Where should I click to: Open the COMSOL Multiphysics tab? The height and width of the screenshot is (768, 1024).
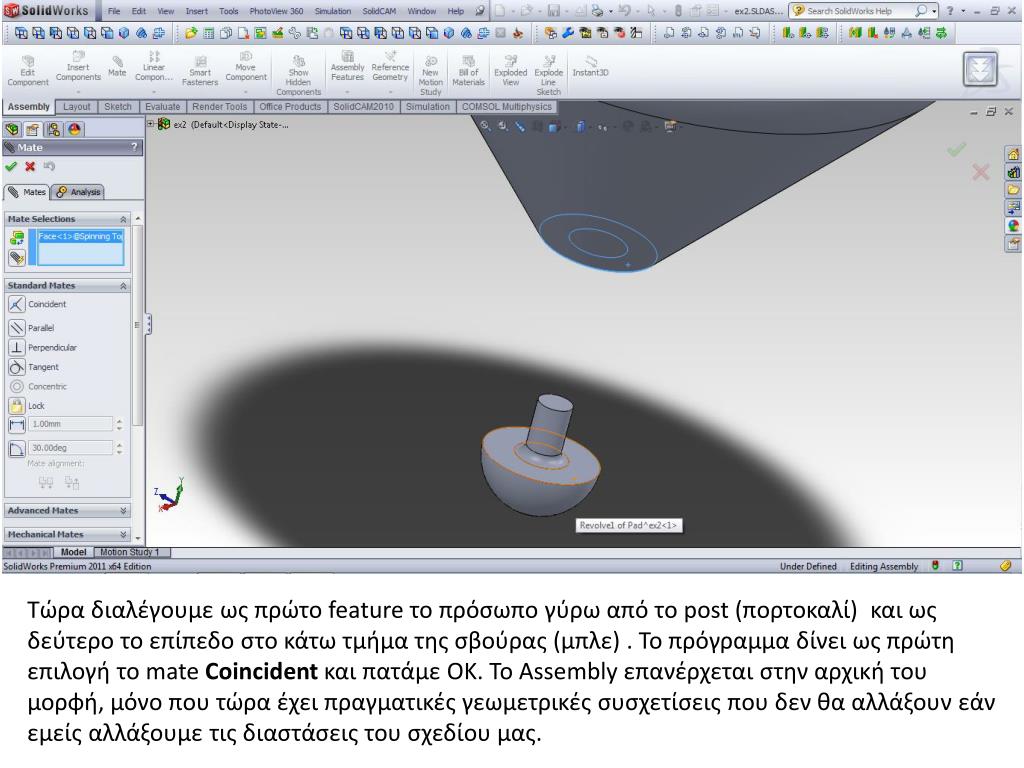click(507, 106)
